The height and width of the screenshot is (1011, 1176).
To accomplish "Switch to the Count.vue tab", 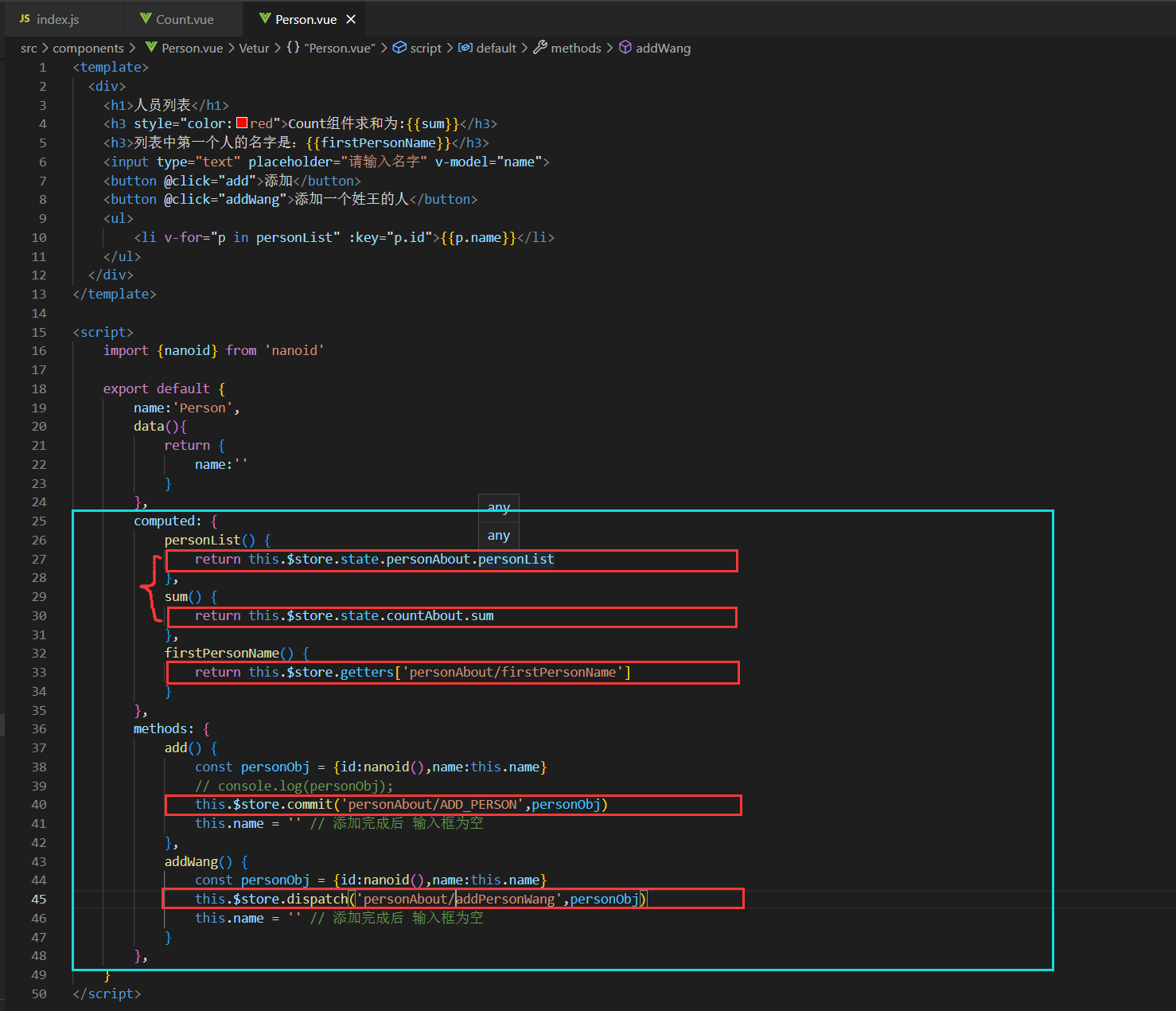I will coord(185,19).
